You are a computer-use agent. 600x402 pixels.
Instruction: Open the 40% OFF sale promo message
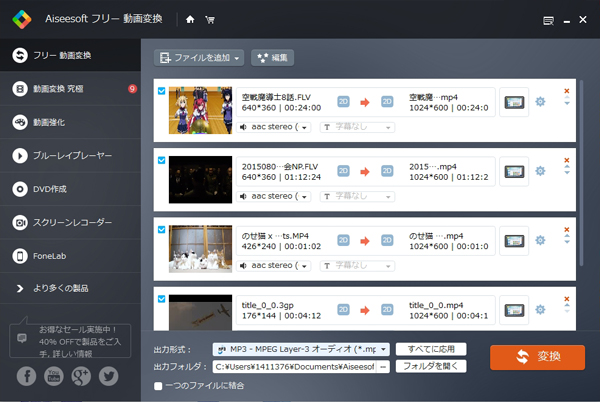[70, 340]
